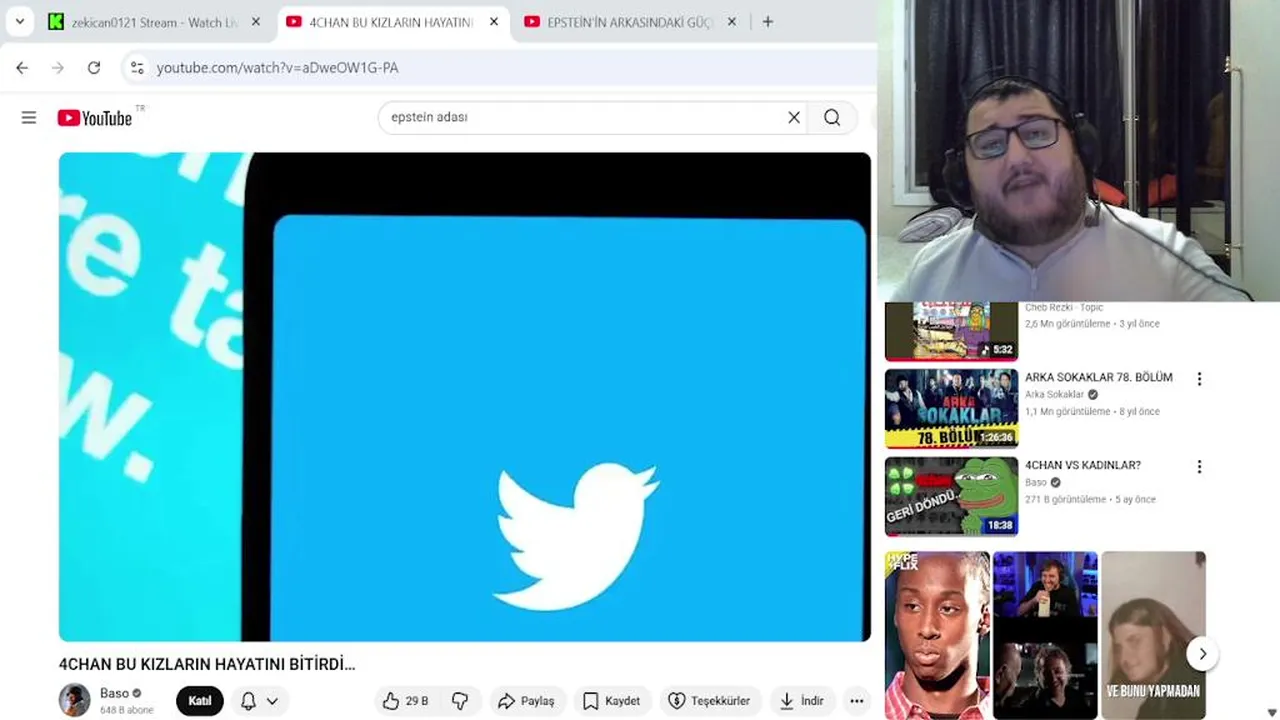Open the YouTube hamburger guide menu
The height and width of the screenshot is (720, 1280).
tap(29, 118)
